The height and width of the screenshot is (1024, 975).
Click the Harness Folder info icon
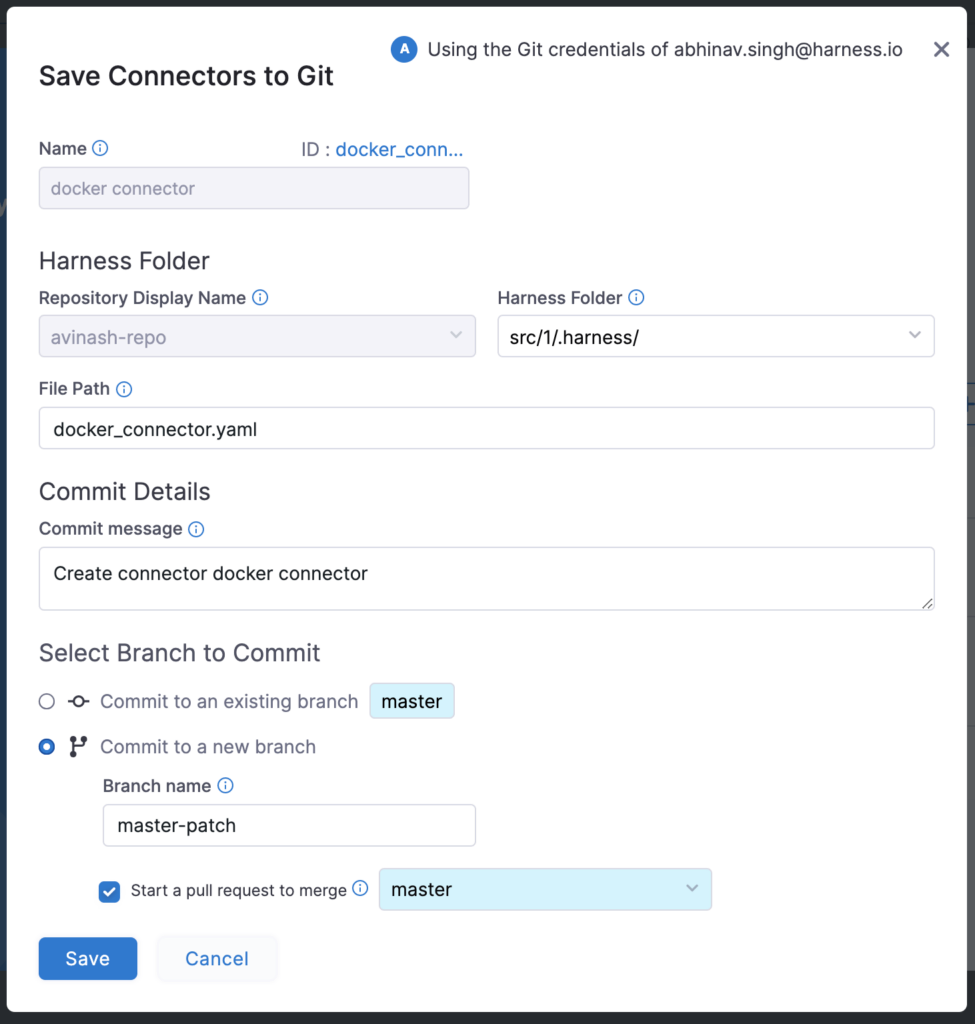click(636, 298)
